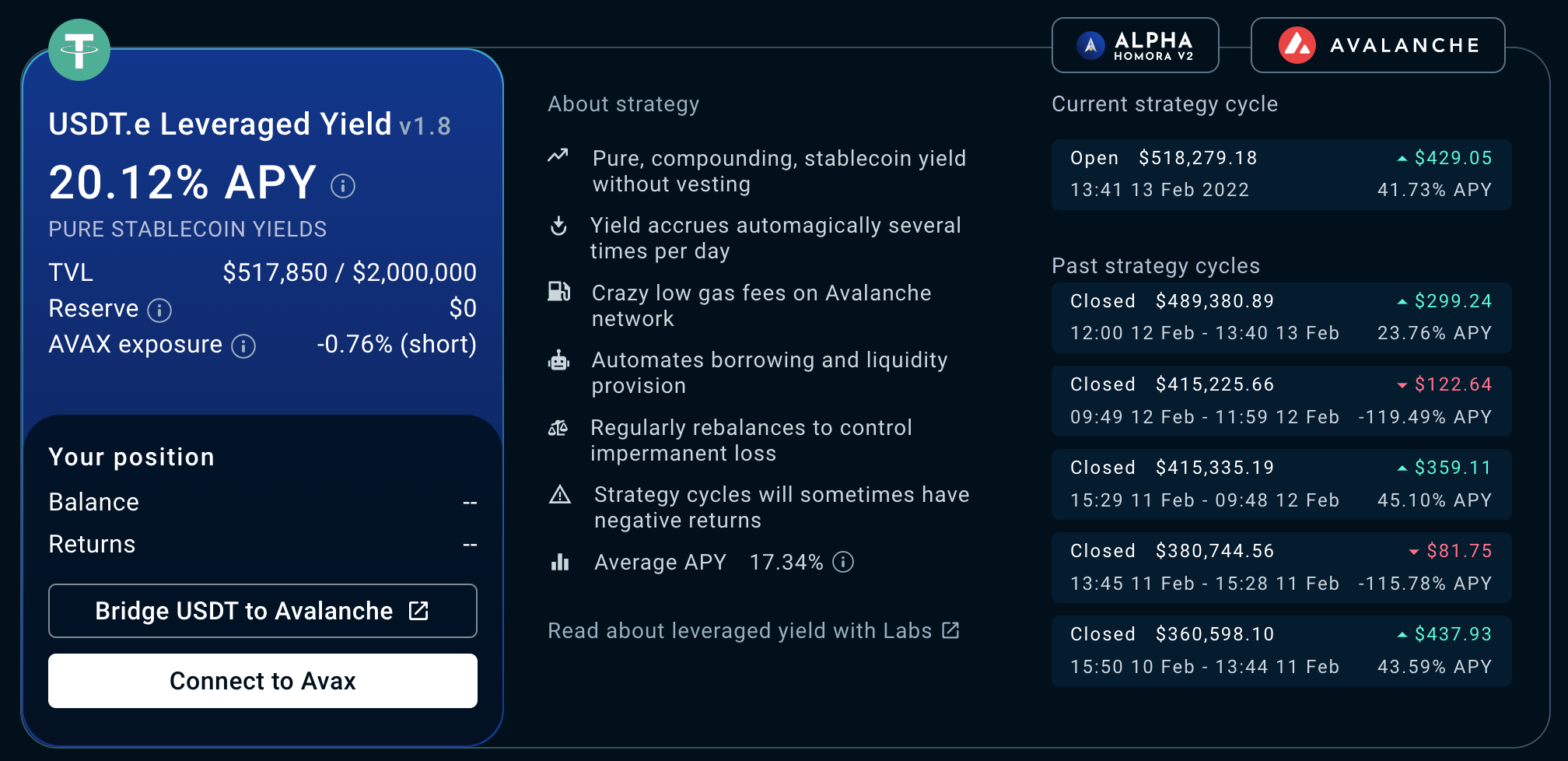Click green up arrow next to $359.11

pos(1402,468)
